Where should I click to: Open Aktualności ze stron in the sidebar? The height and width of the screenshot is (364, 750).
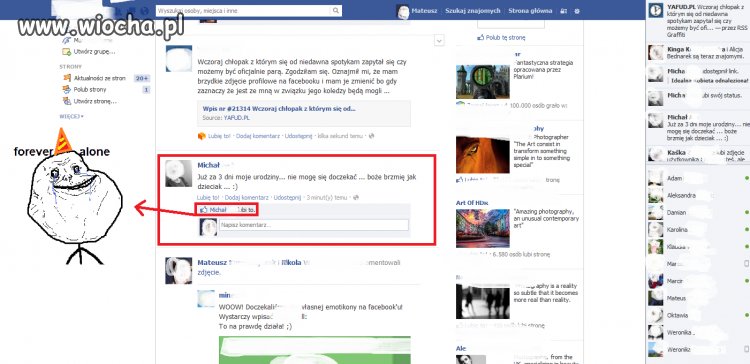click(99, 78)
